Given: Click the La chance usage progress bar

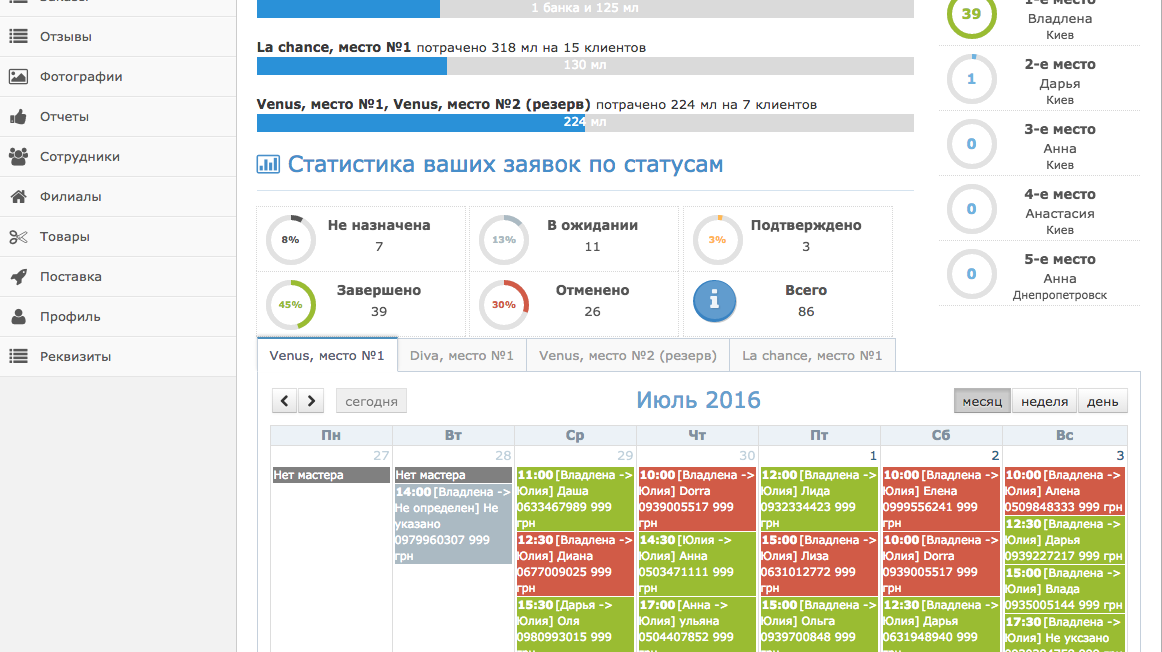Looking at the screenshot, I should [585, 65].
